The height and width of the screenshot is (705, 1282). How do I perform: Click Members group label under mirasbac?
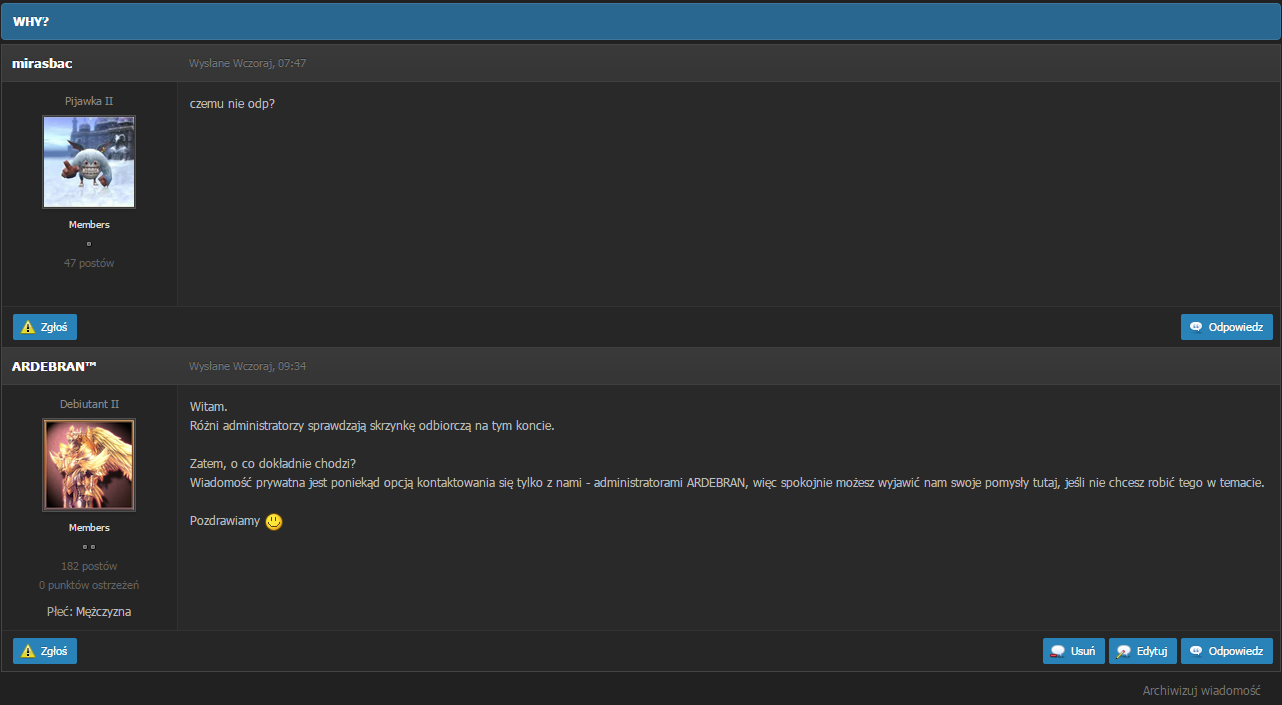point(89,225)
